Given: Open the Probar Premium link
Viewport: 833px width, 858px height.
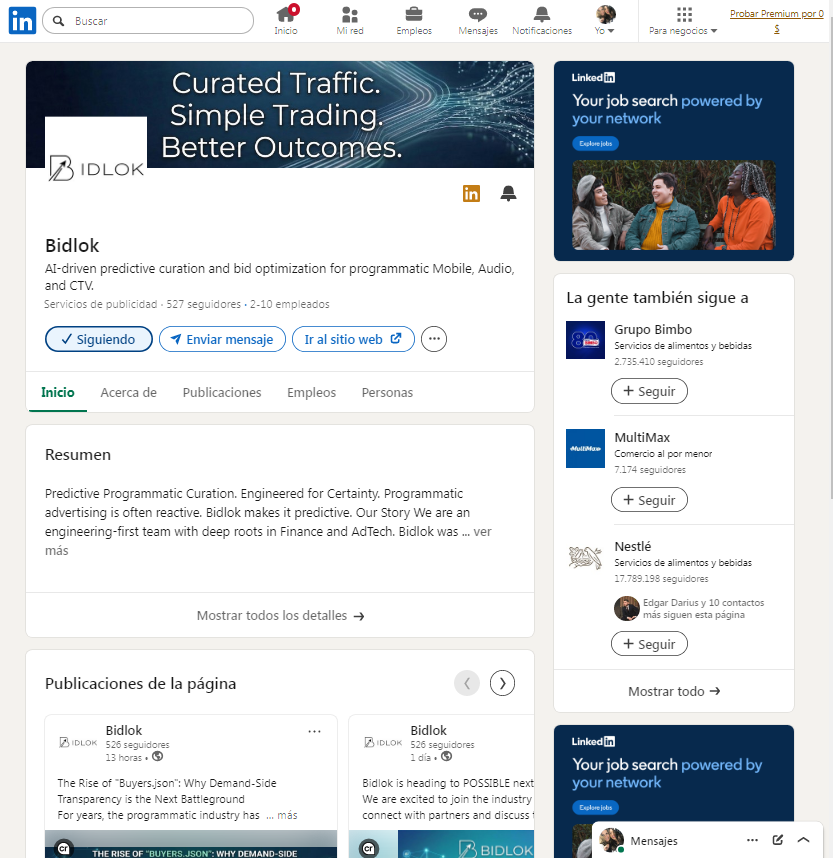Looking at the screenshot, I should [x=777, y=21].
